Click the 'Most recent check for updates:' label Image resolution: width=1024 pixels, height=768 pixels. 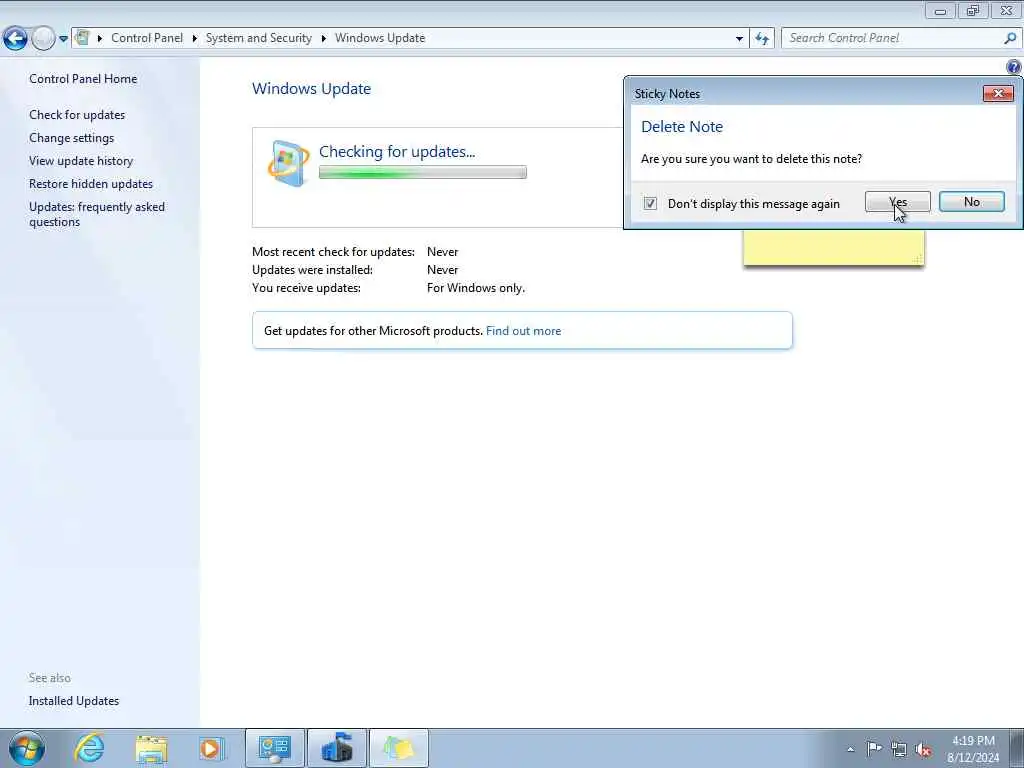(x=333, y=252)
